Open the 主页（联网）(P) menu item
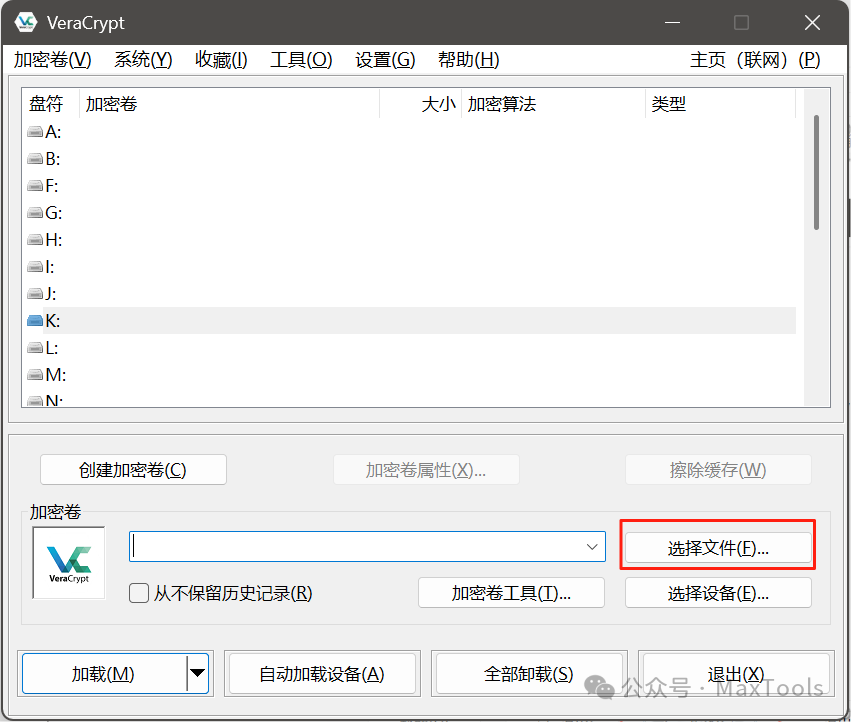851x722 pixels. coord(755,60)
